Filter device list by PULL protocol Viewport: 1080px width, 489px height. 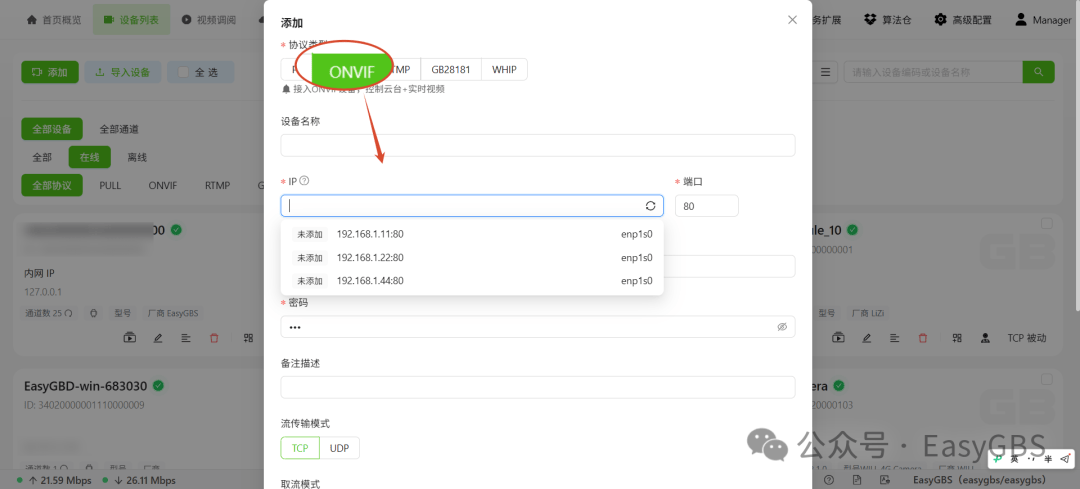click(110, 185)
